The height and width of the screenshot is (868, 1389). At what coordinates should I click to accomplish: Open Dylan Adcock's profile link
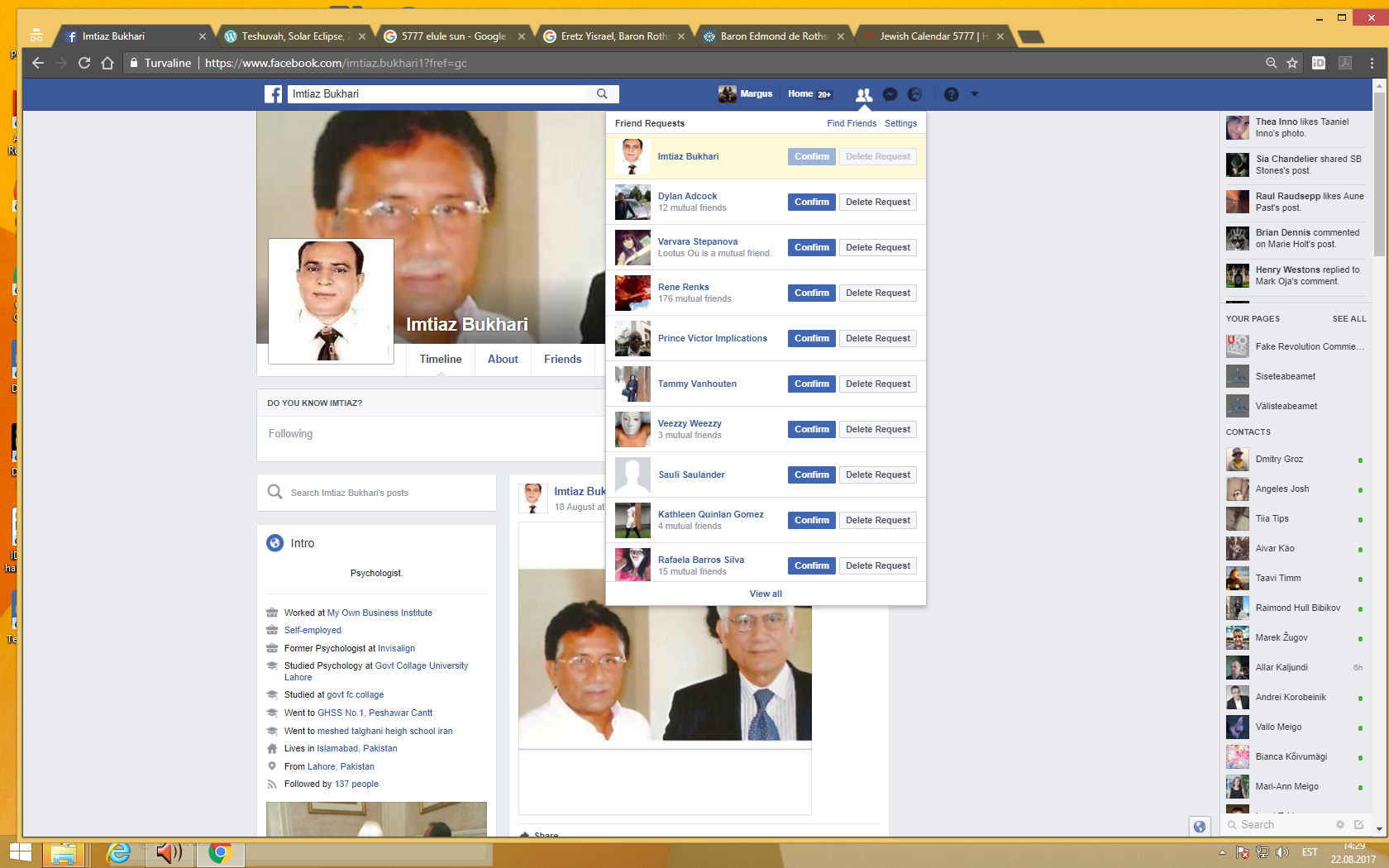[x=687, y=196]
